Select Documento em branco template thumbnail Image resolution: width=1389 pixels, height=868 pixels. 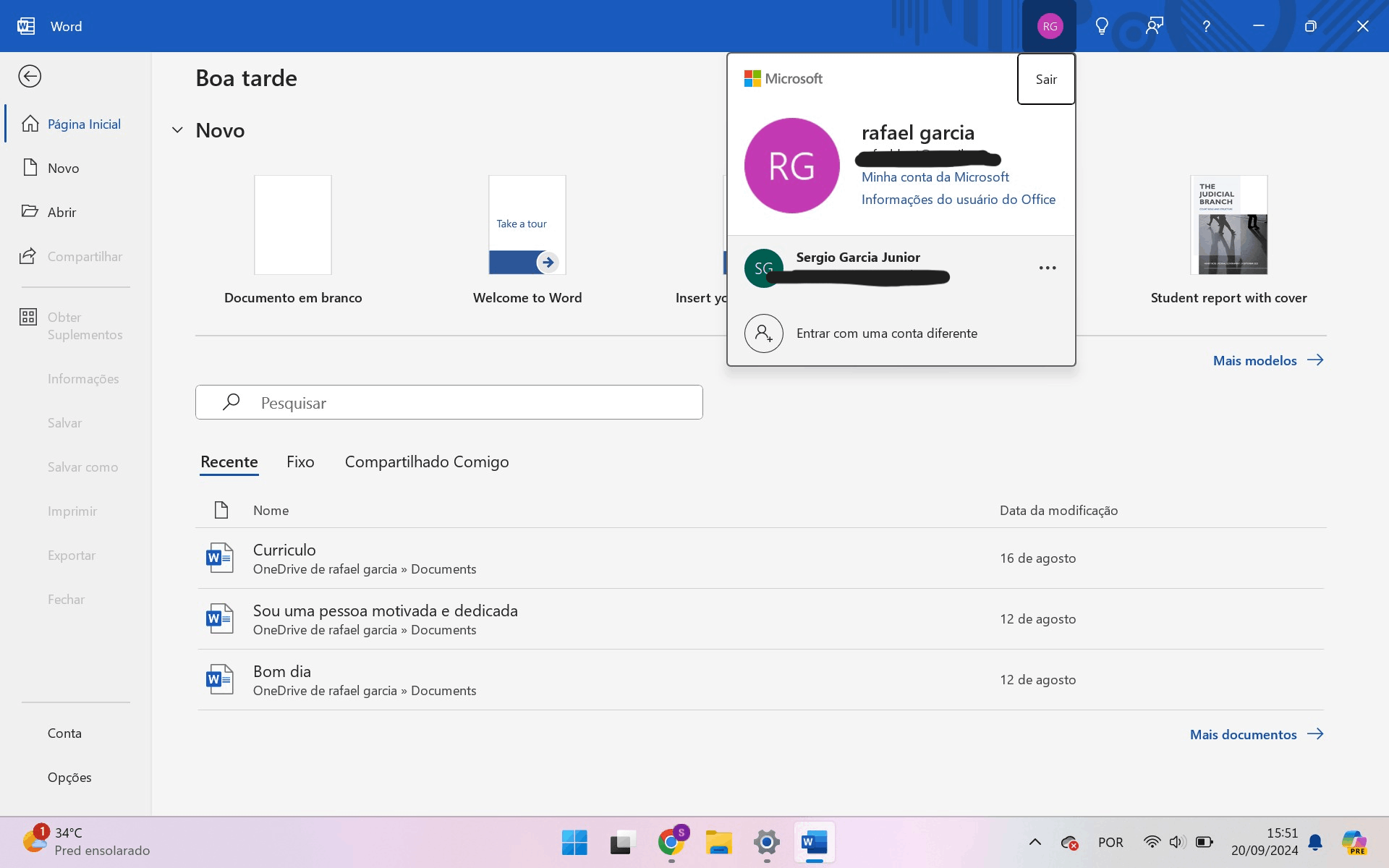click(293, 225)
